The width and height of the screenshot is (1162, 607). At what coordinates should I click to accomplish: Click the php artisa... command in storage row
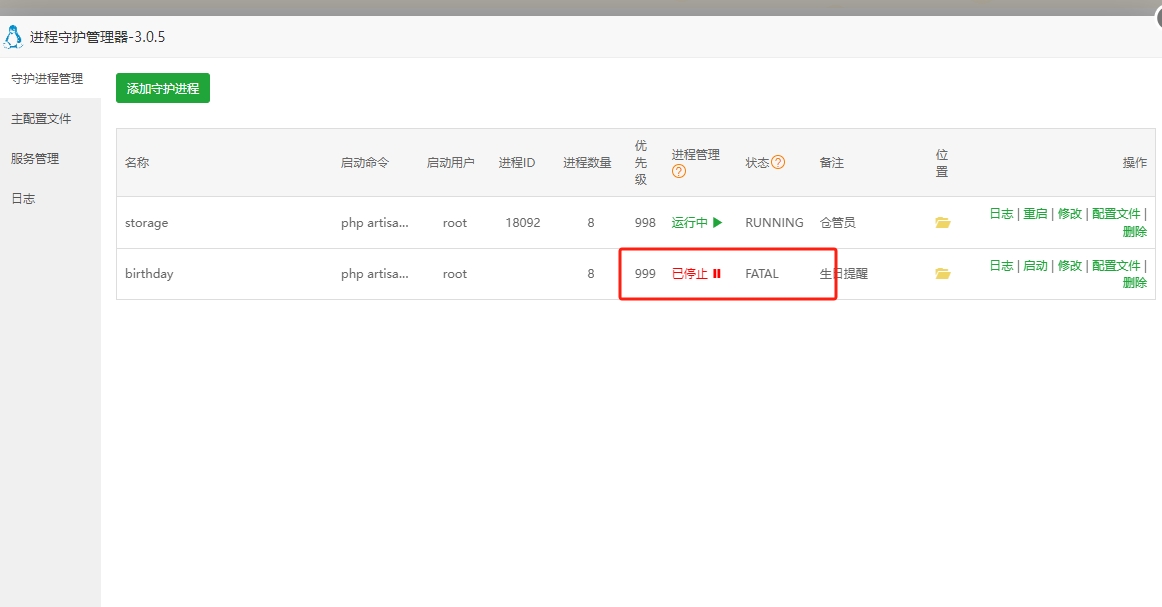(x=374, y=222)
